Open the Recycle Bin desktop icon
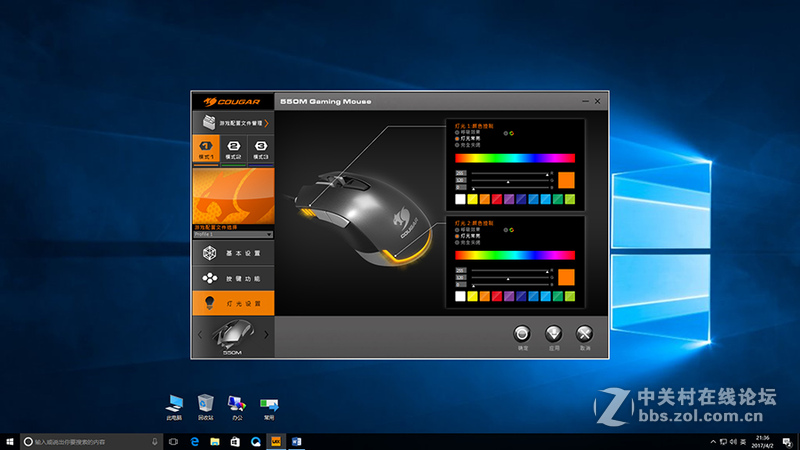 click(205, 405)
